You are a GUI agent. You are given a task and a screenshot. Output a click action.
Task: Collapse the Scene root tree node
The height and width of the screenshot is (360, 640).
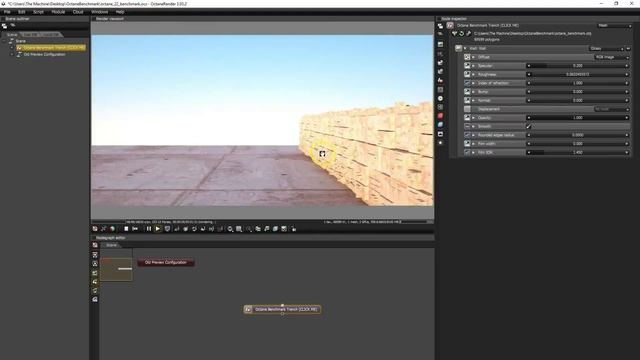pos(5,41)
